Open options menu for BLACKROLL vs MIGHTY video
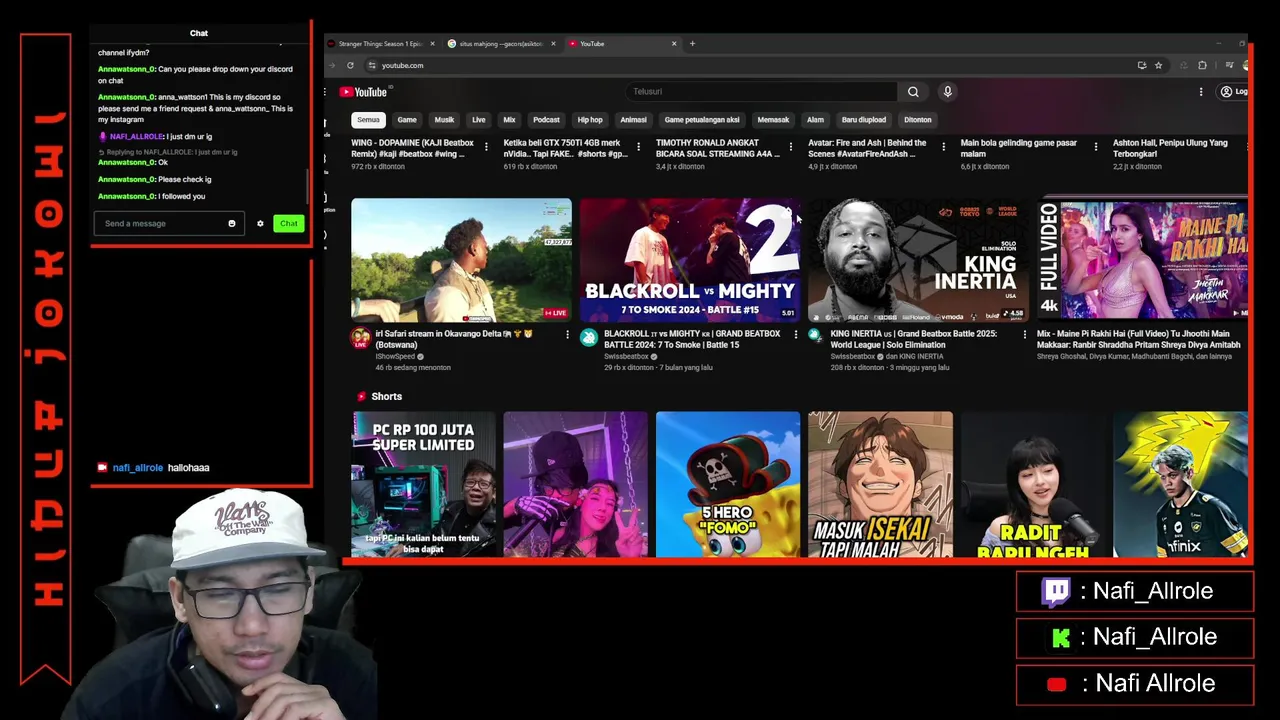 796,335
